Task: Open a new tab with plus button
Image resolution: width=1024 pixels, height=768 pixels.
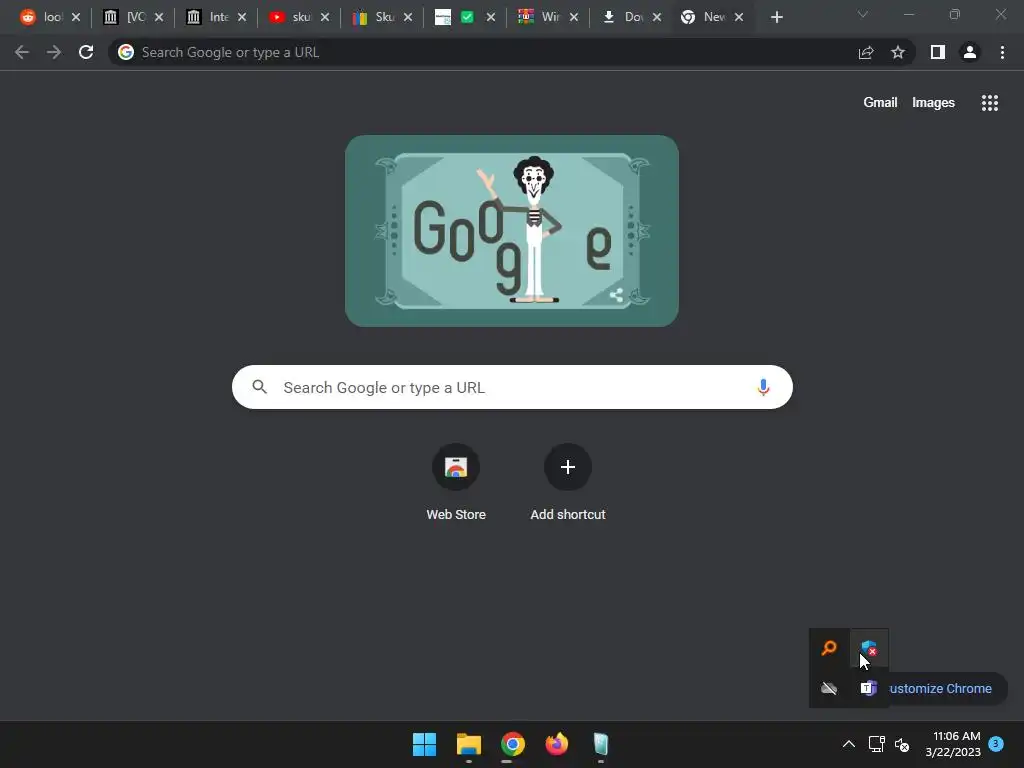Action: (776, 18)
